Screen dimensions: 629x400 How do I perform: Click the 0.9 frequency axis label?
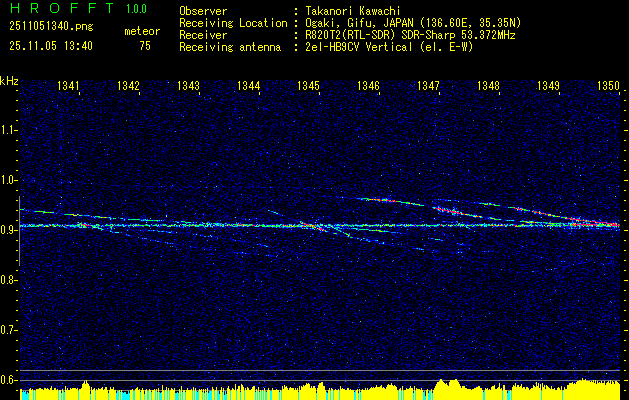(x=8, y=230)
